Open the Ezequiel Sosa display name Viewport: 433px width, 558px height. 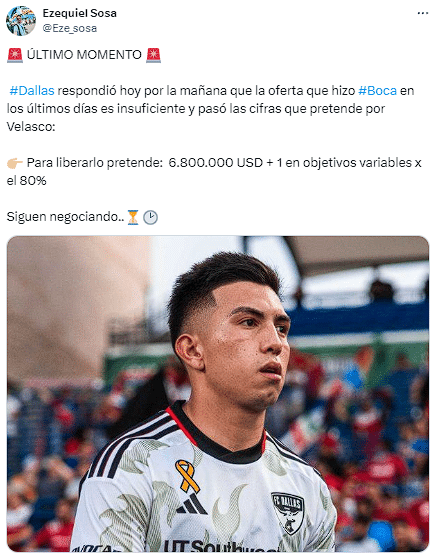[x=80, y=13]
